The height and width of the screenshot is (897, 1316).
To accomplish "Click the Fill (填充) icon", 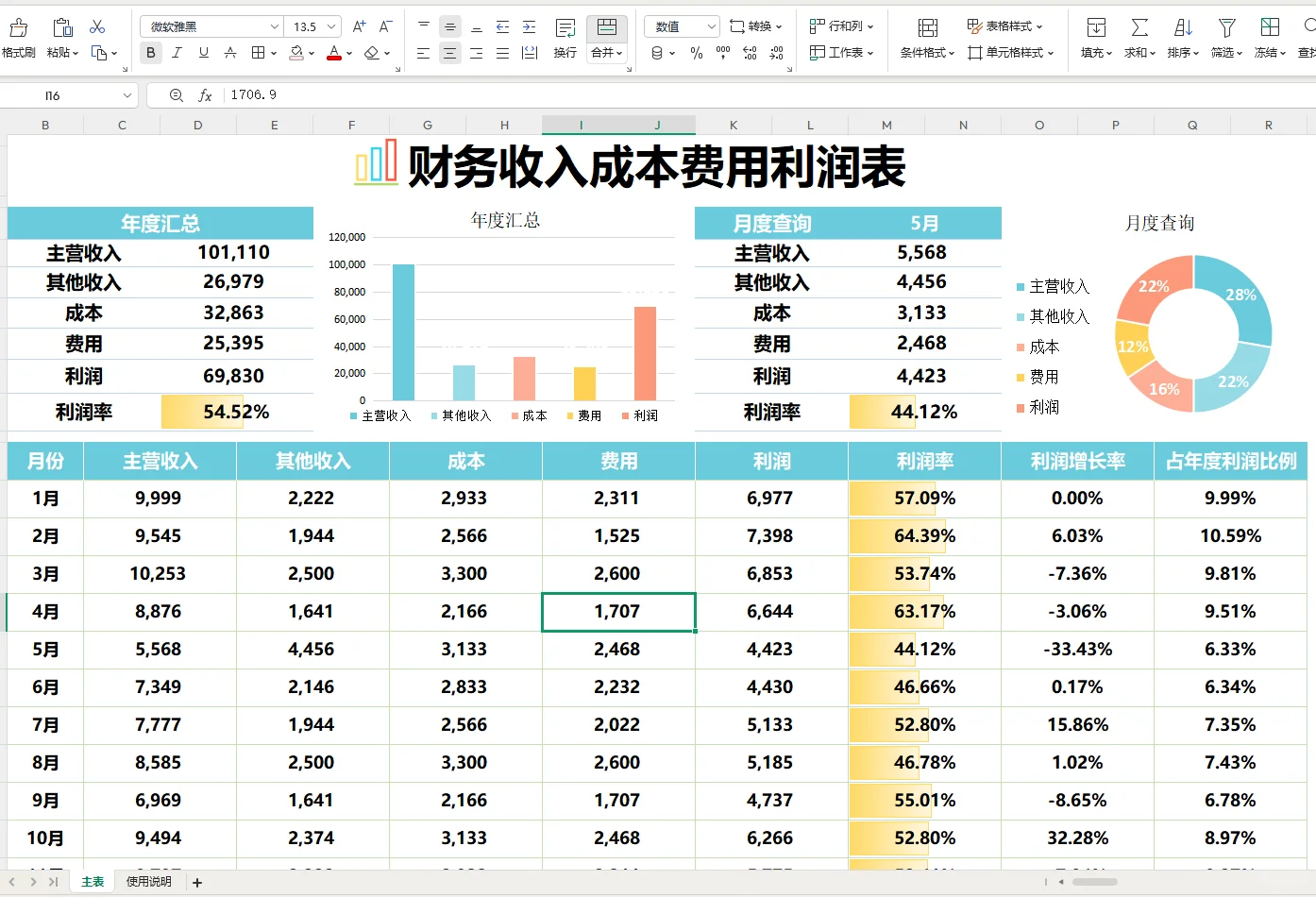I will pyautogui.click(x=1096, y=27).
